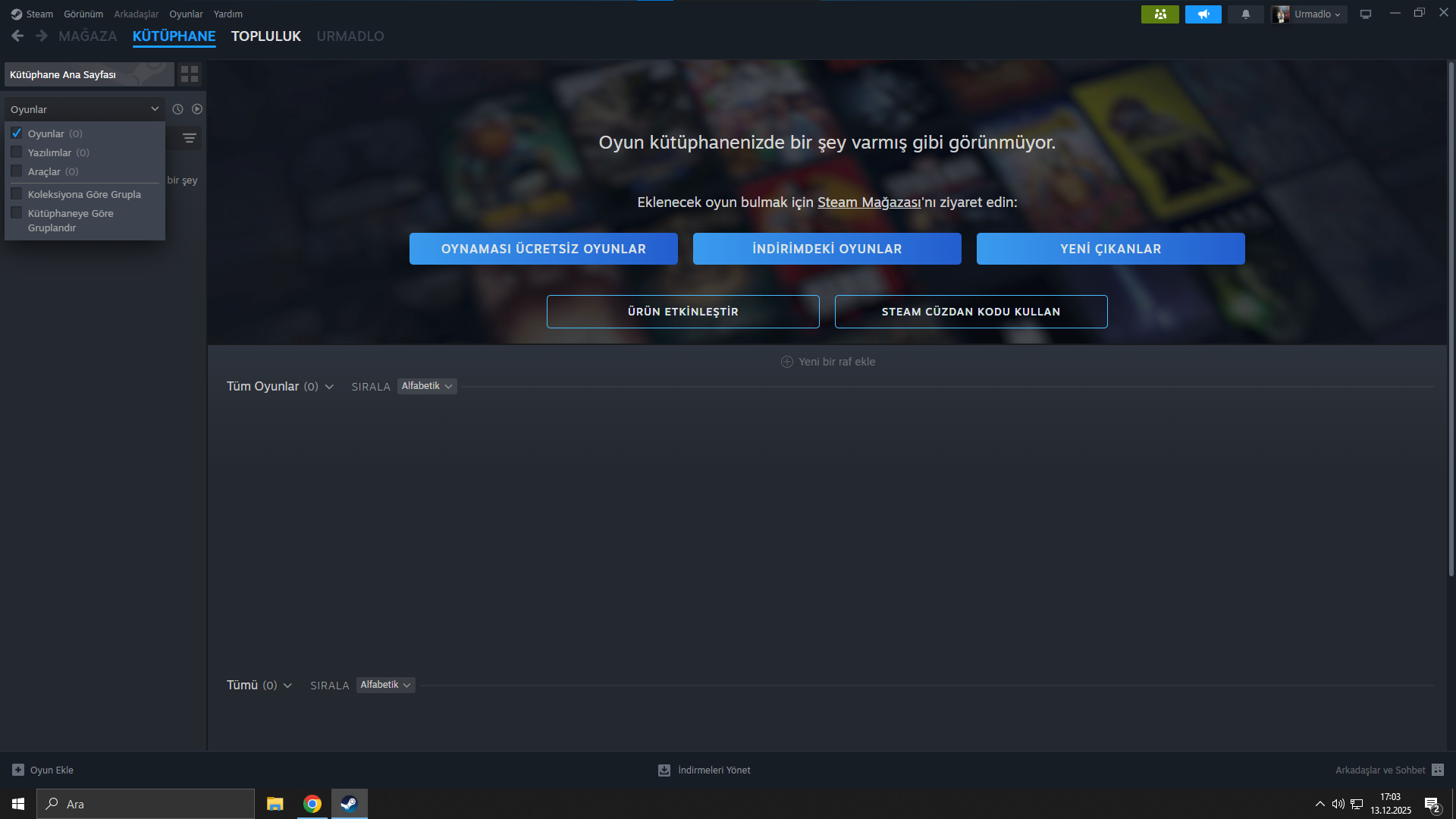Switch library to grid view icon
This screenshot has height=819, width=1456.
pos(190,74)
